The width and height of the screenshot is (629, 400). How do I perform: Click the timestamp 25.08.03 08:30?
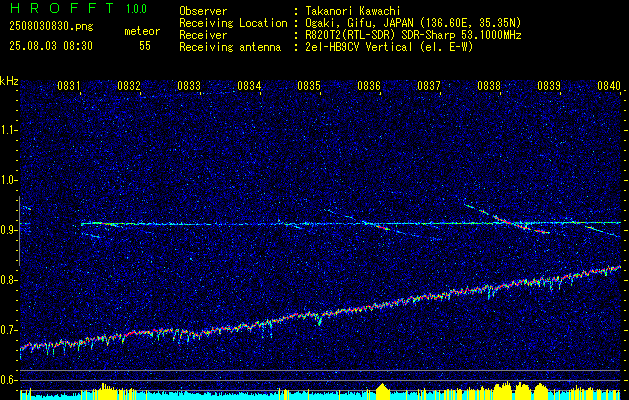click(51, 46)
